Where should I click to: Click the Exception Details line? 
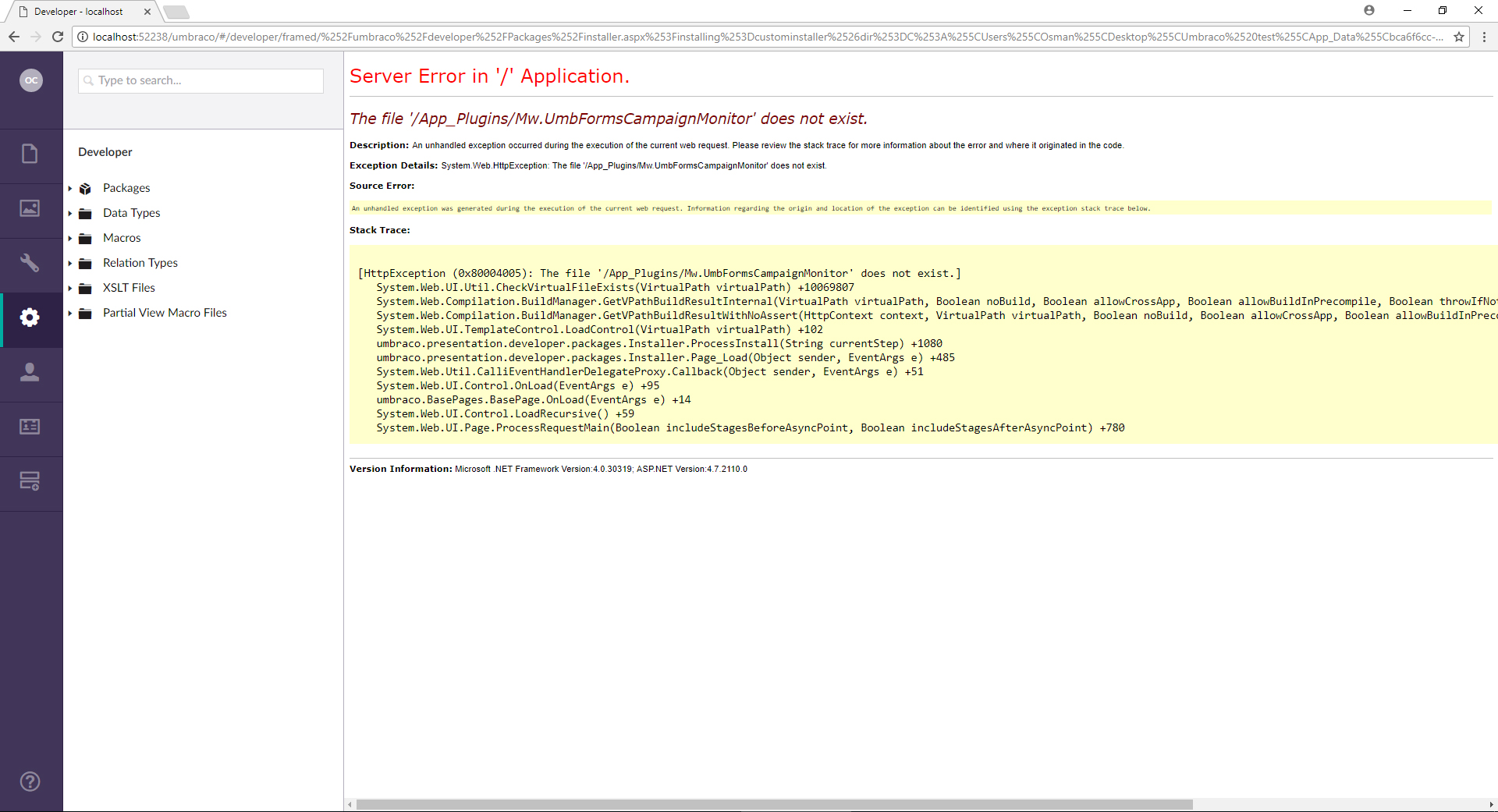588,165
